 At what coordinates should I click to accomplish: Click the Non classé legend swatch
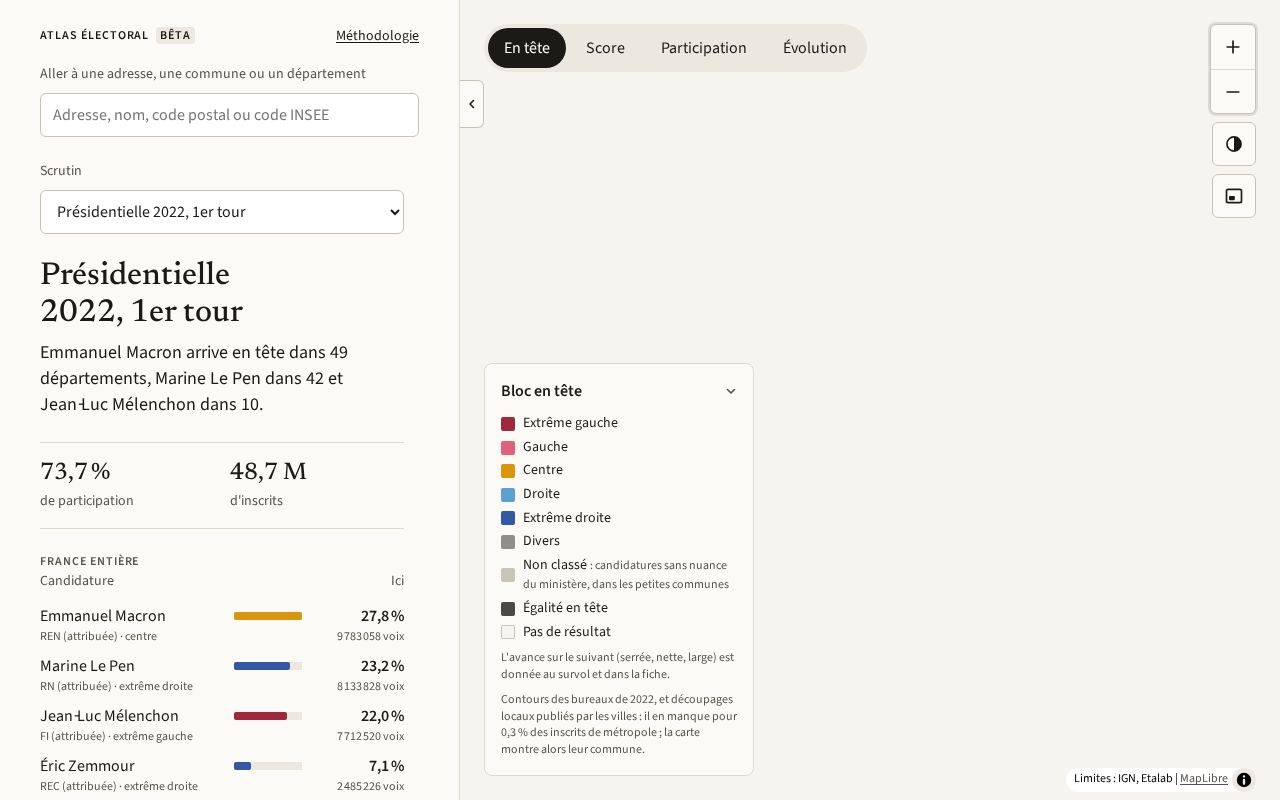(x=508, y=575)
